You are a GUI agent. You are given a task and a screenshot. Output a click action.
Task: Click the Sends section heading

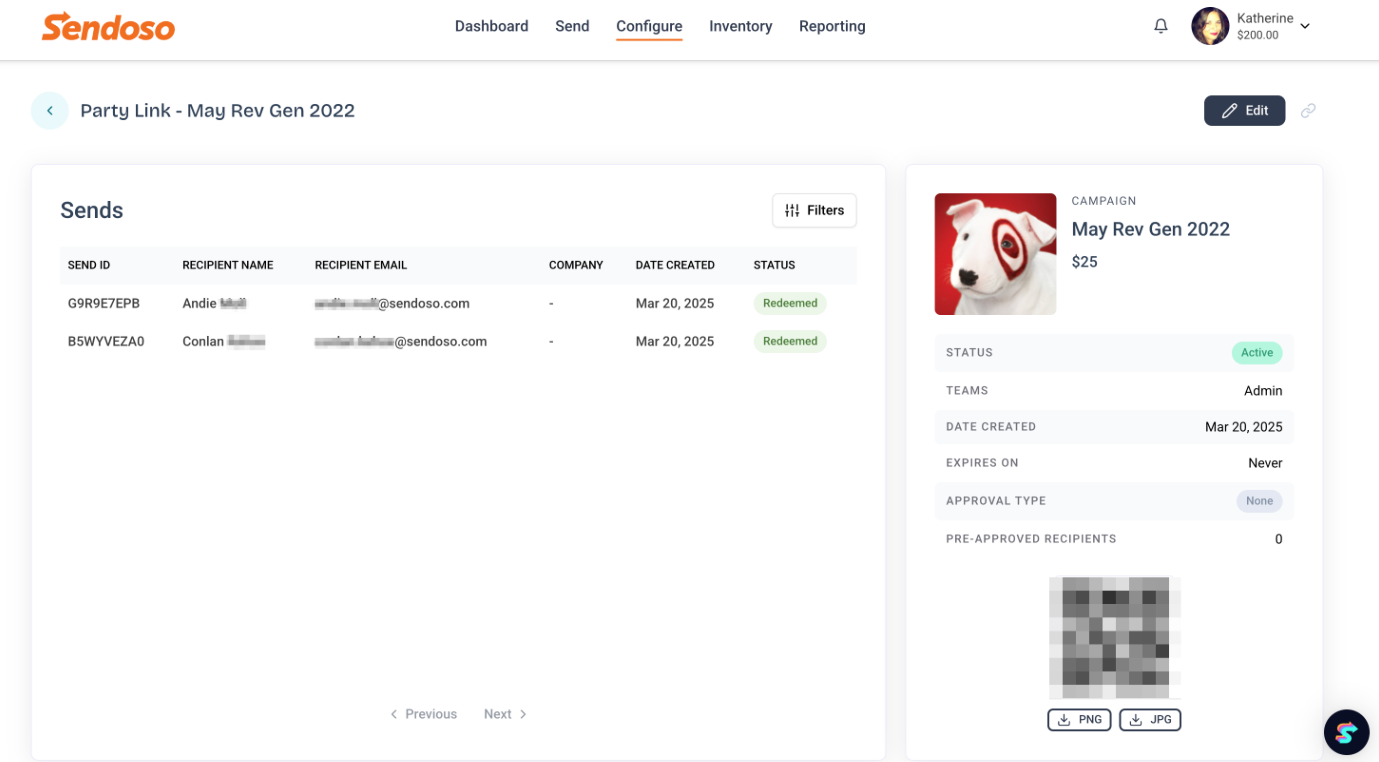point(92,210)
